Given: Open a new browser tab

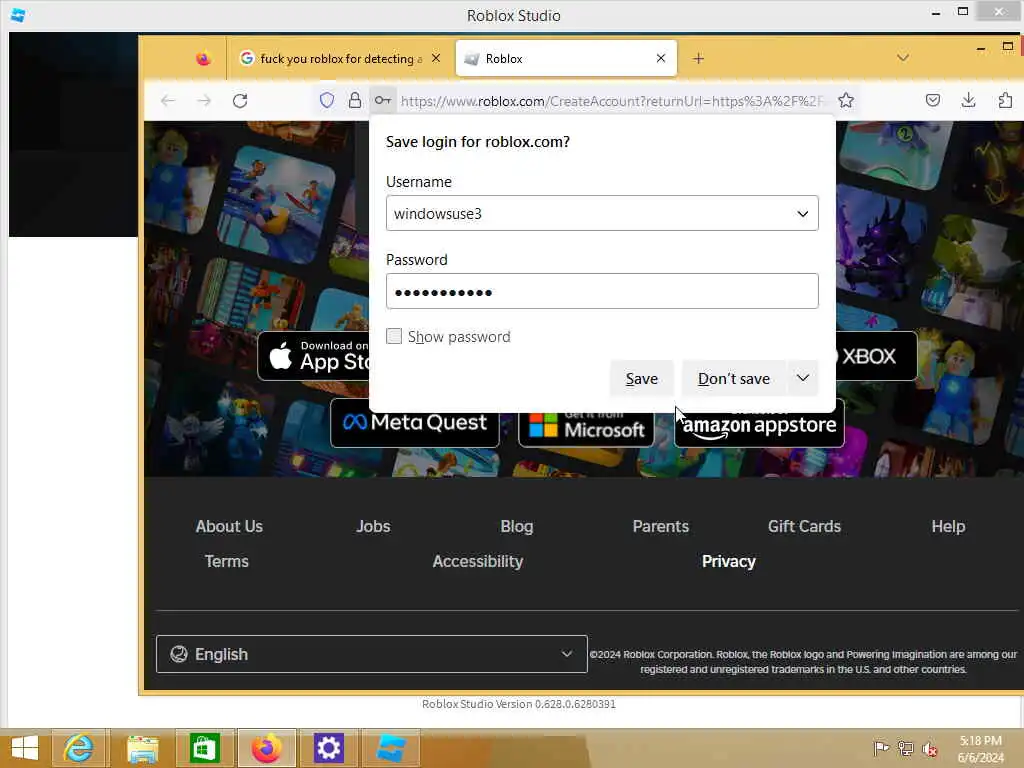Looking at the screenshot, I should click(698, 59).
